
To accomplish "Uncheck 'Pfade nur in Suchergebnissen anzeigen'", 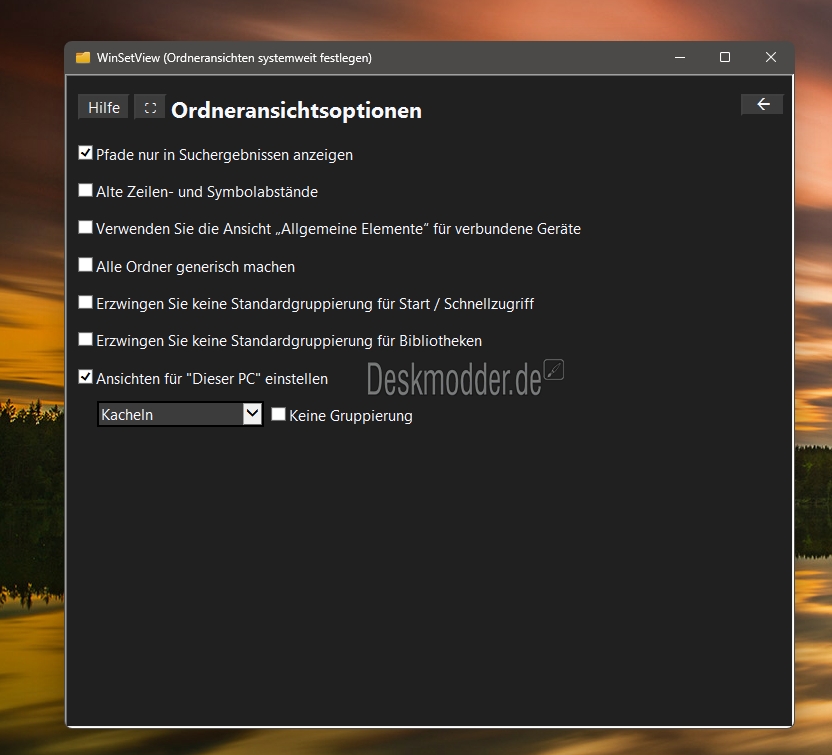I will (85, 153).
